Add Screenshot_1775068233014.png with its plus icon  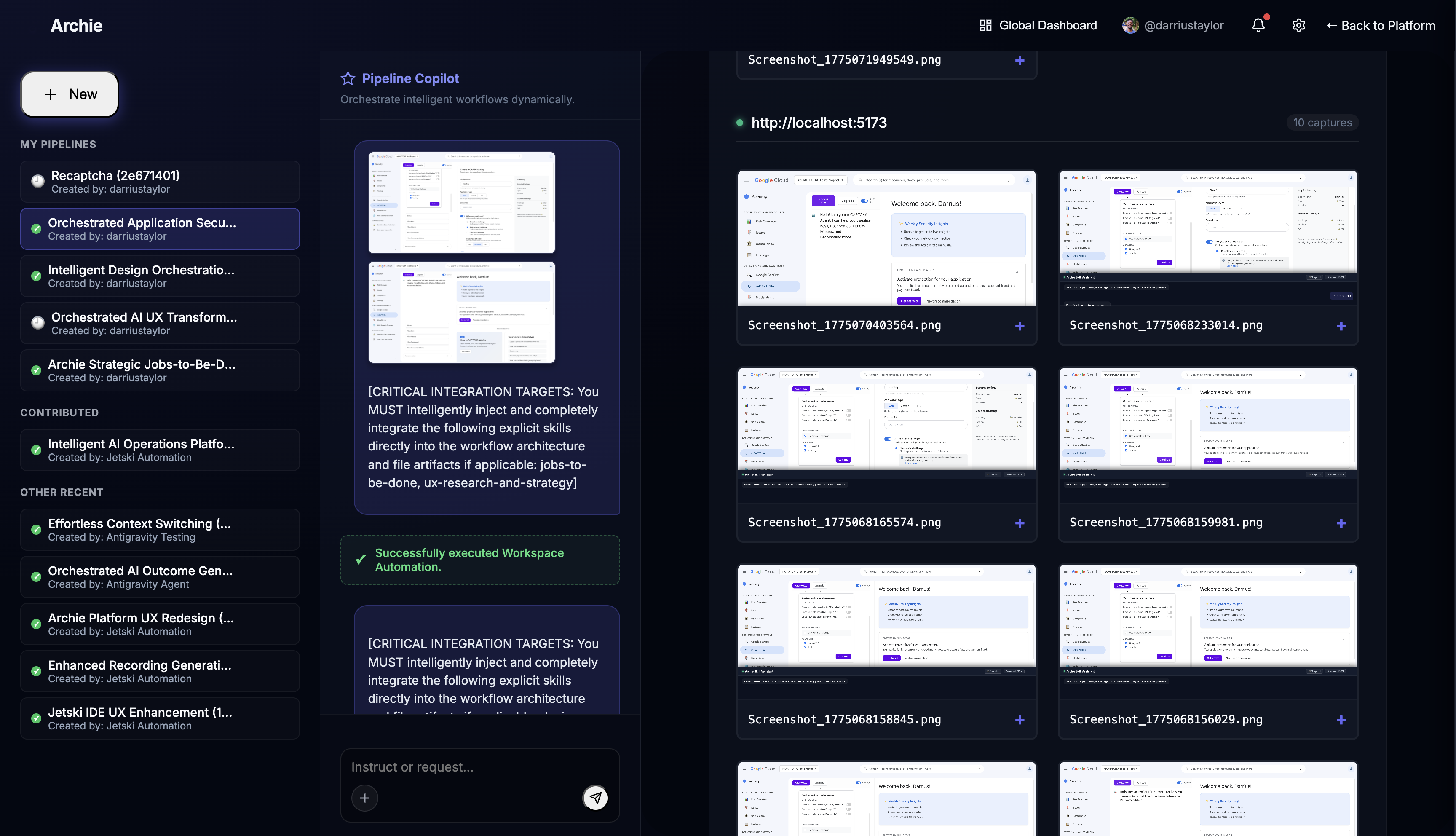1341,326
